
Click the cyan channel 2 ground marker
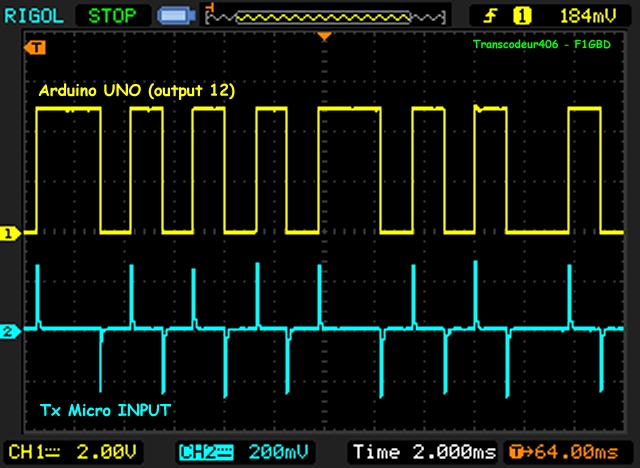point(10,331)
